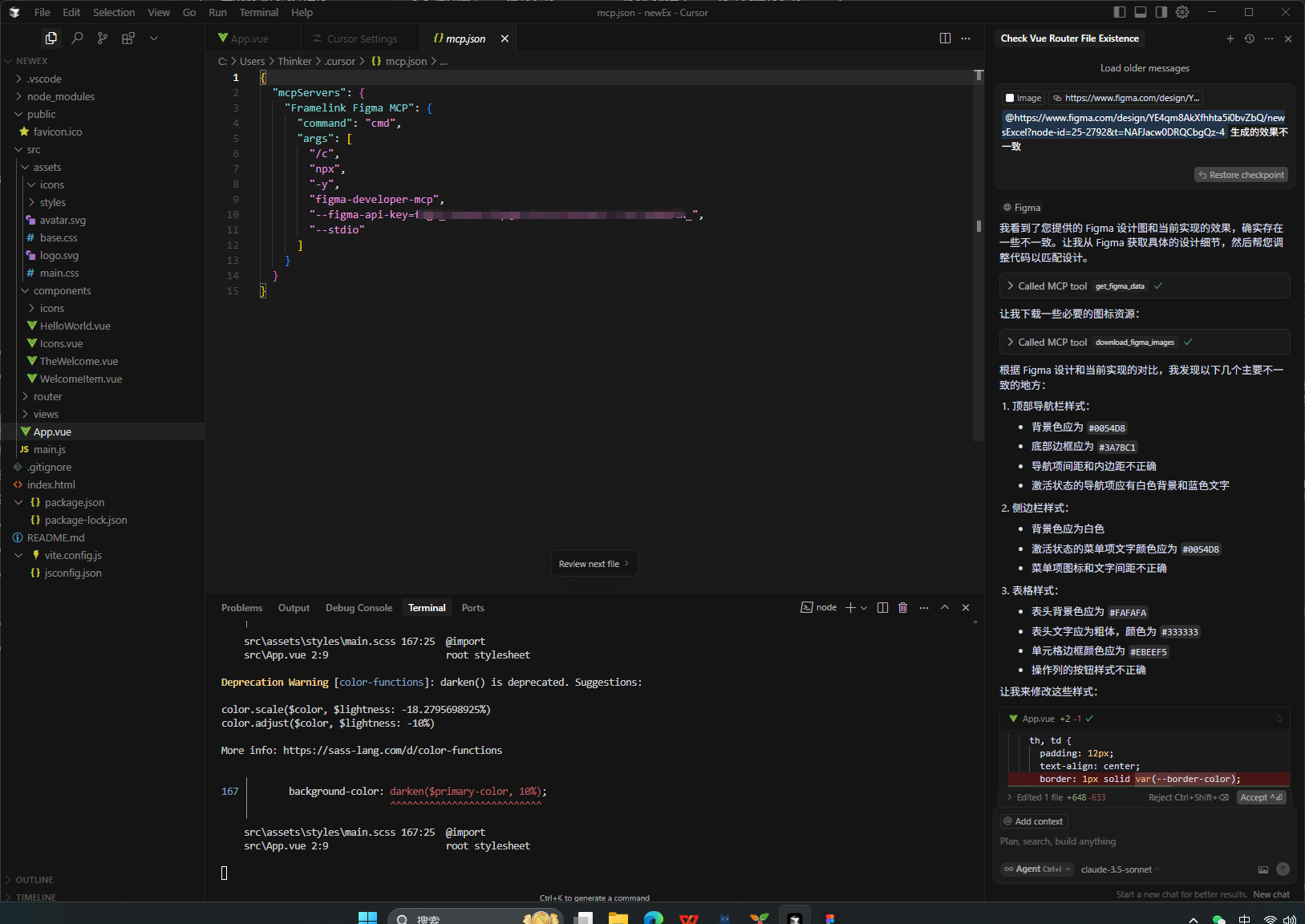1305x924 pixels.
Task: Open HelloWorld.vue file
Action: (x=75, y=326)
